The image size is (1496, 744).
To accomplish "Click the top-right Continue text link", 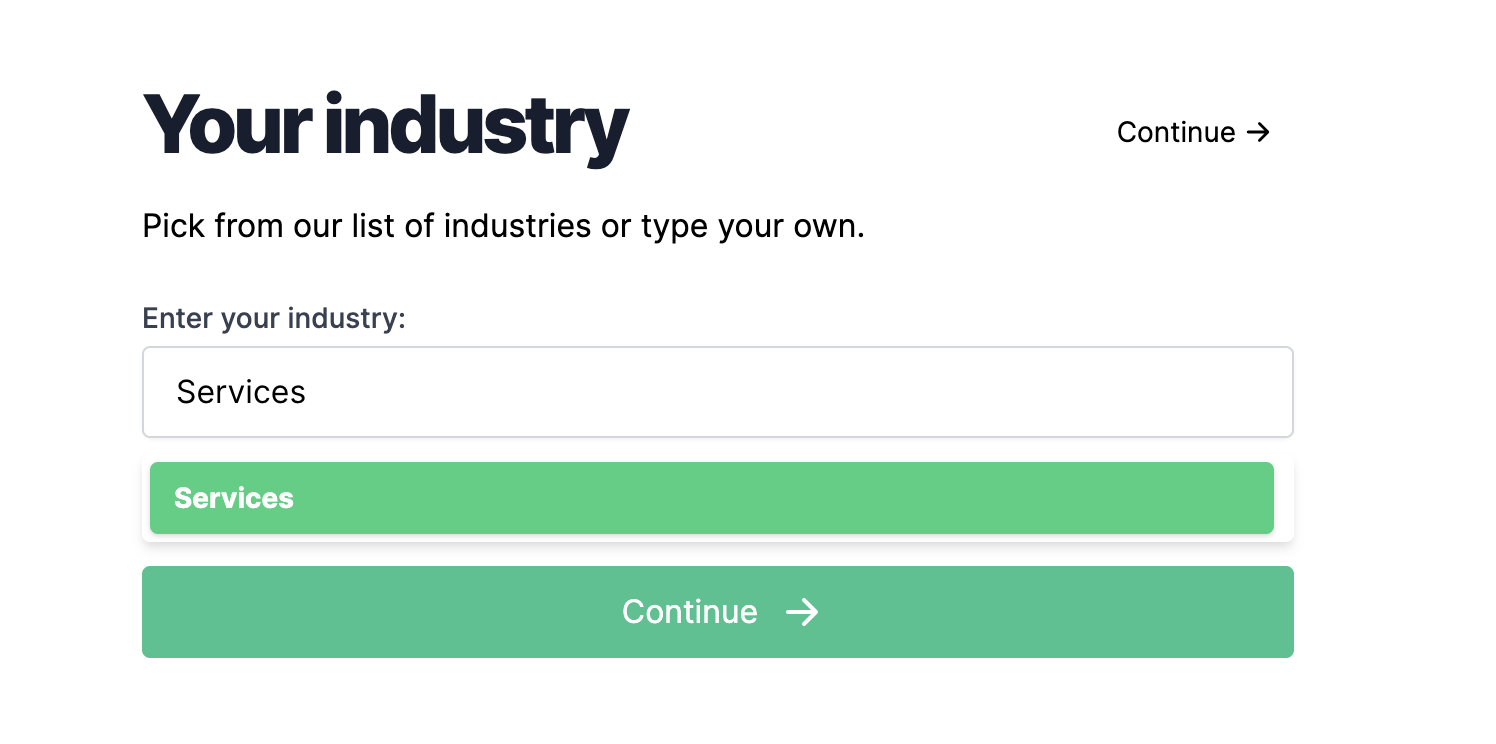I will click(1176, 132).
